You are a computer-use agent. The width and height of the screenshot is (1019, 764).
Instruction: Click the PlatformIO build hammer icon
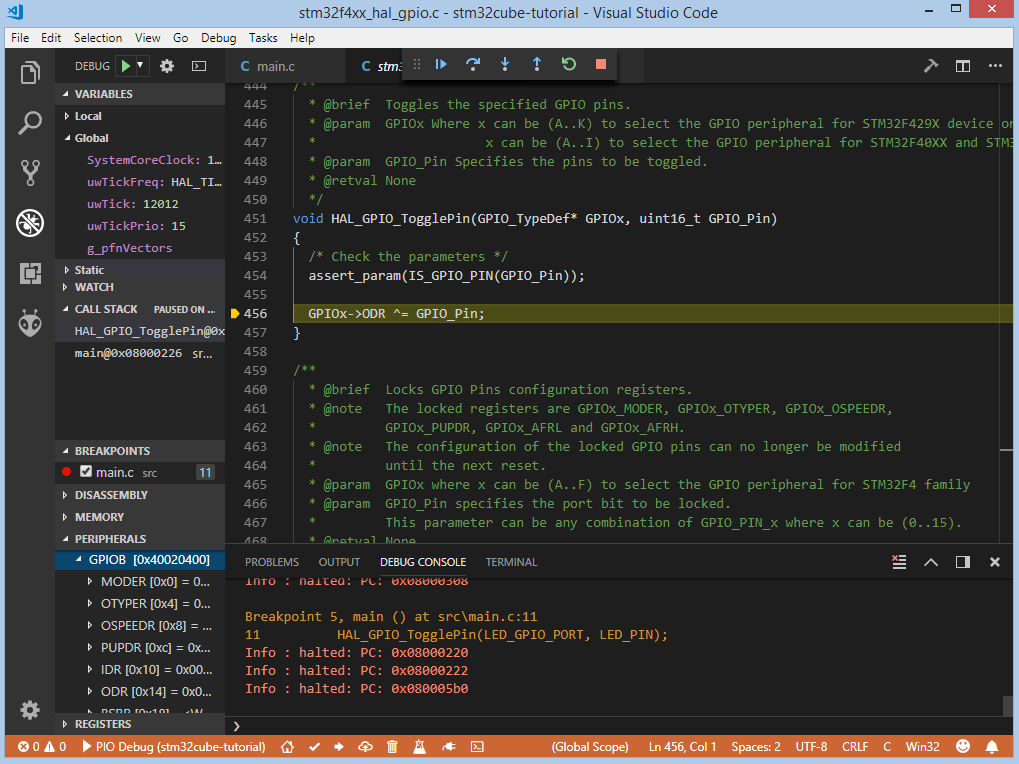pyautogui.click(x=931, y=66)
